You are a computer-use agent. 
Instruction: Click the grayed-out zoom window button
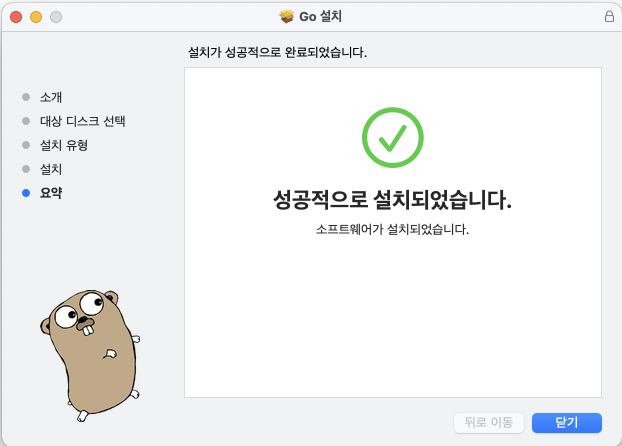tap(56, 17)
